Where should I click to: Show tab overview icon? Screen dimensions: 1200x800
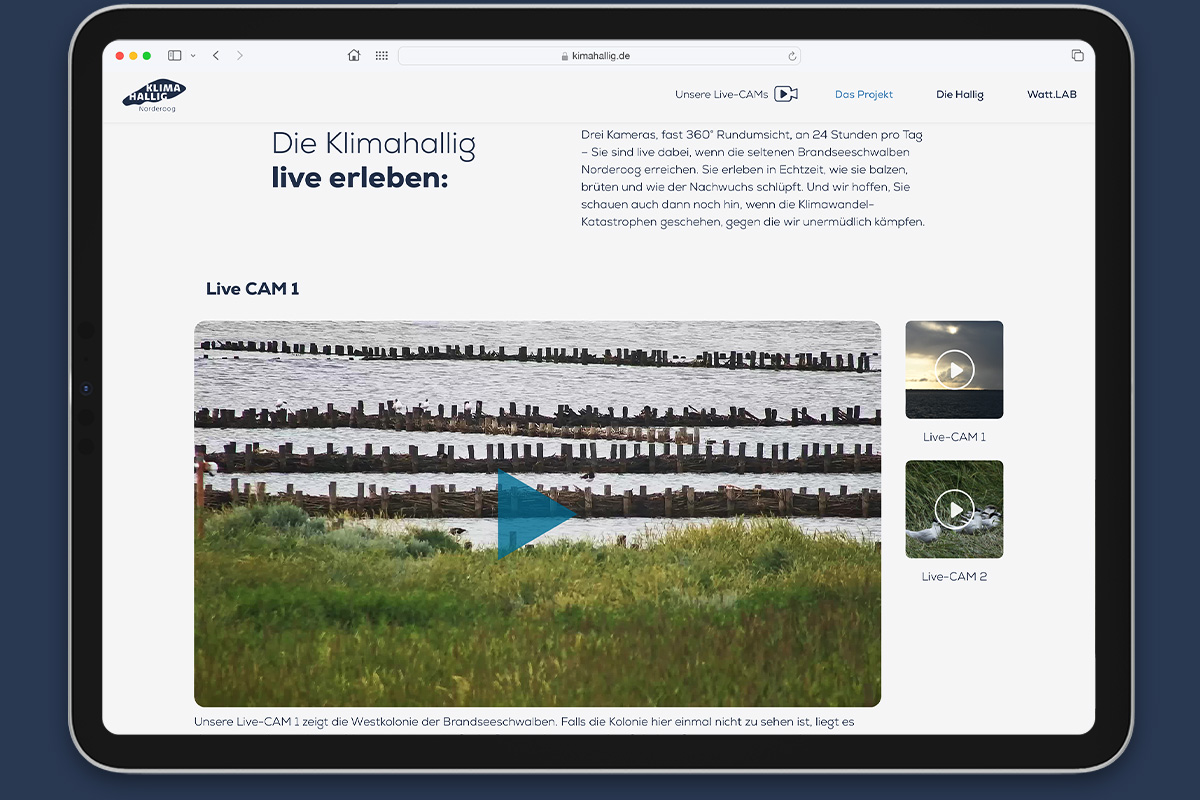[1077, 56]
